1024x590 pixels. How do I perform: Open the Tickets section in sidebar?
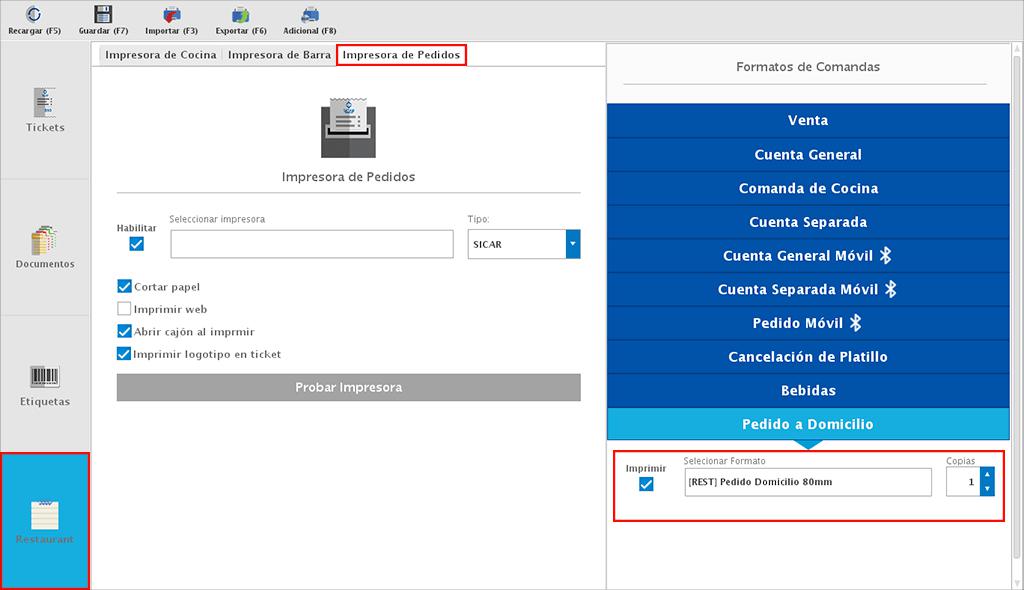(x=45, y=110)
